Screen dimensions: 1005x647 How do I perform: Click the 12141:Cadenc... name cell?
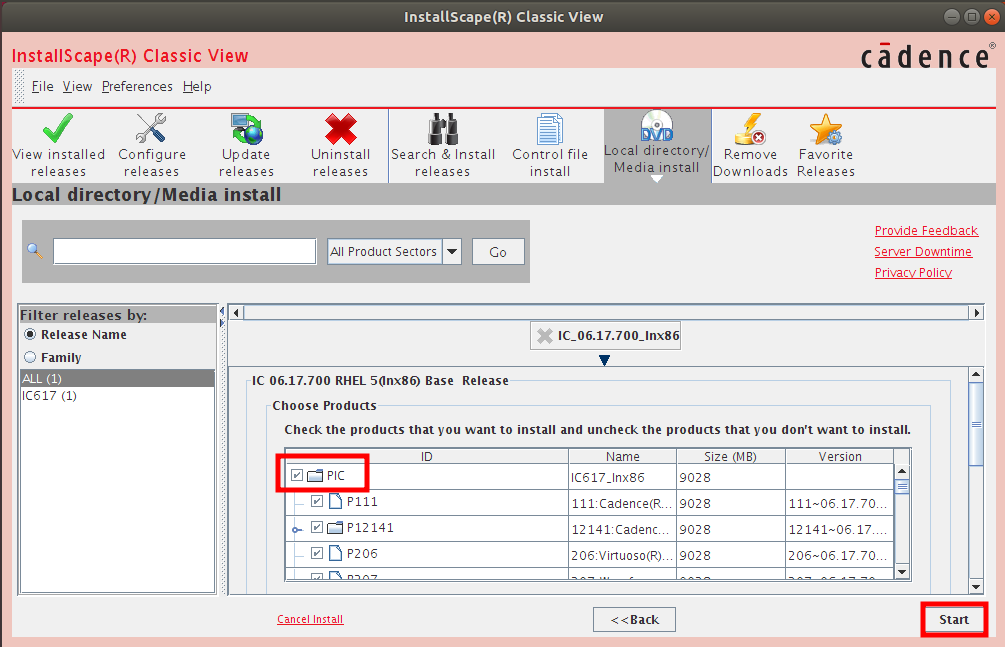(x=622, y=529)
